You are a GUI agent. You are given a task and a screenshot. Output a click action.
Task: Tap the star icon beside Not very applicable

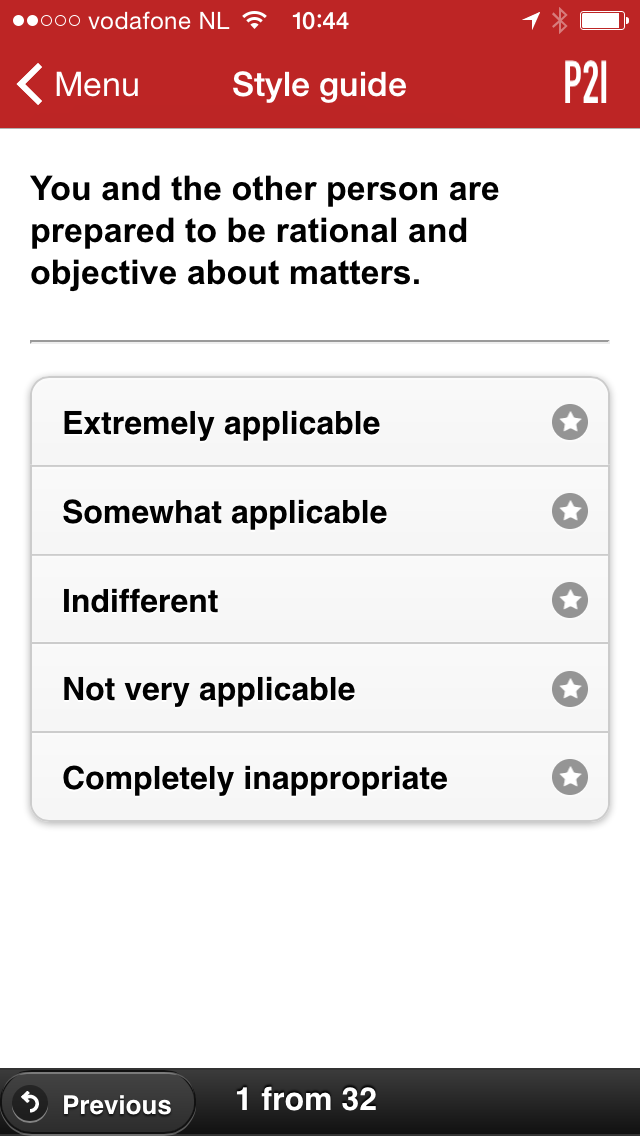[570, 689]
